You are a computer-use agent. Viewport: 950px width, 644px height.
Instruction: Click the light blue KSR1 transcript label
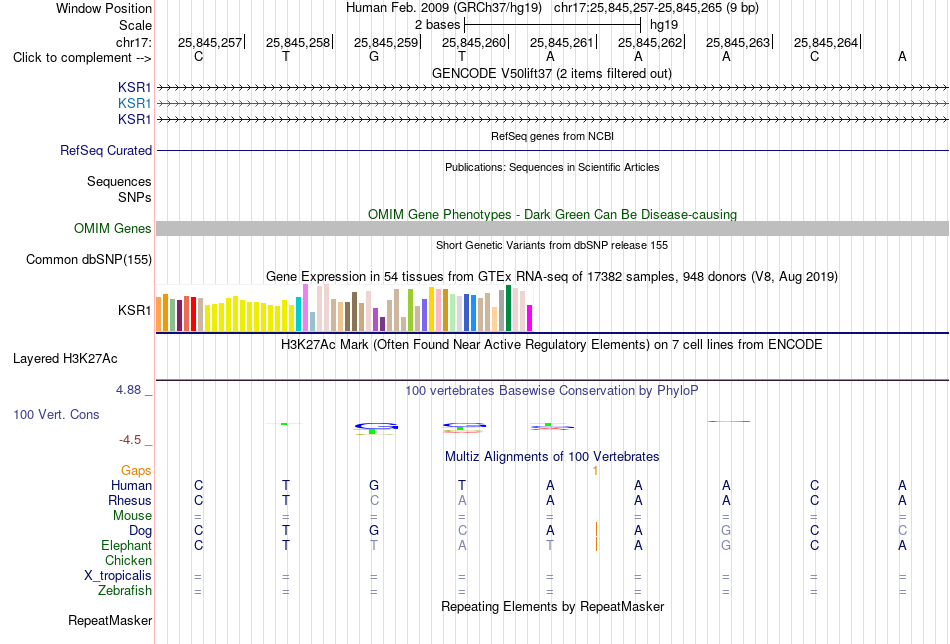tap(135, 104)
